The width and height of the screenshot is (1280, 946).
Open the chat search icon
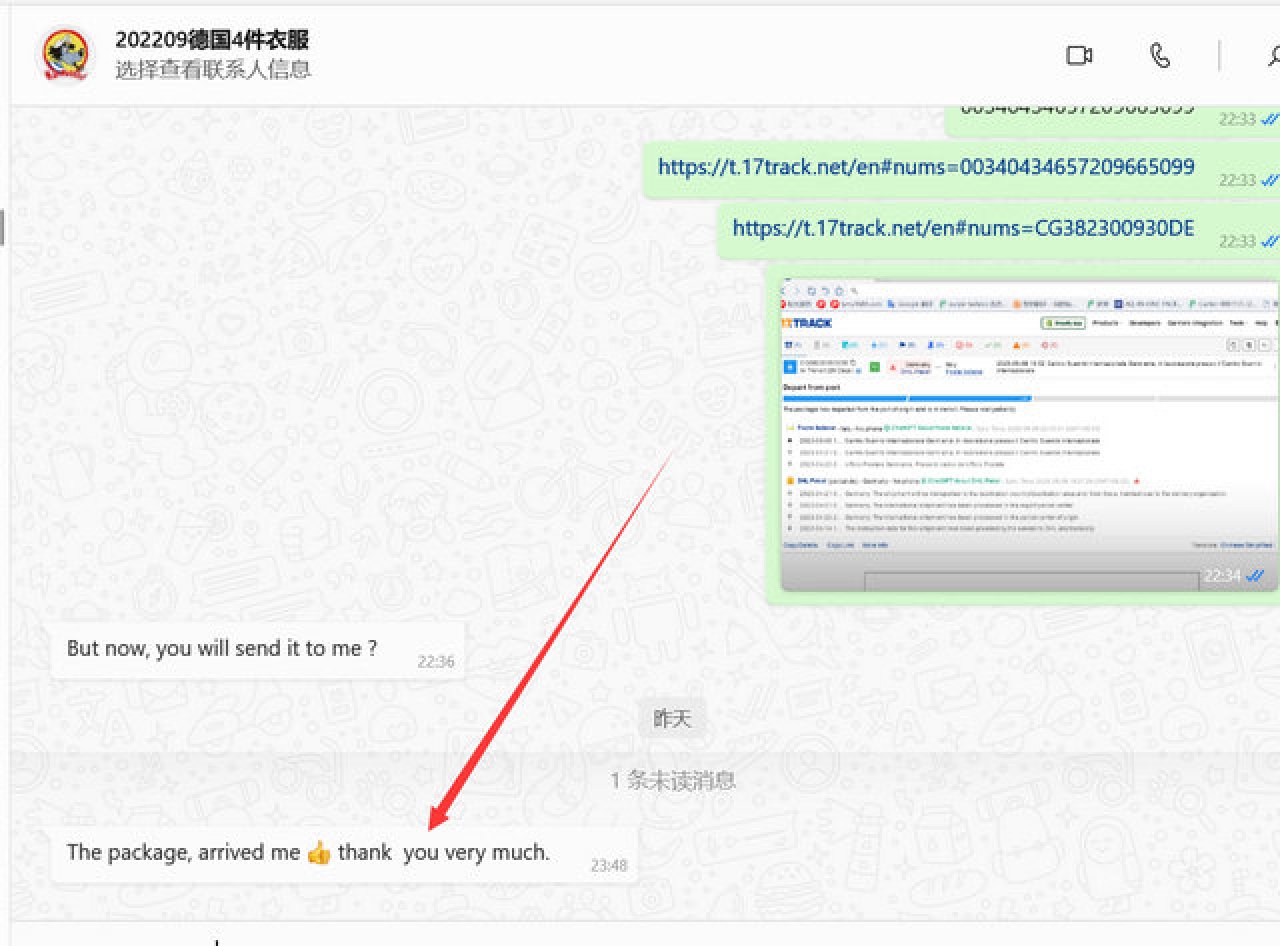coord(1272,56)
